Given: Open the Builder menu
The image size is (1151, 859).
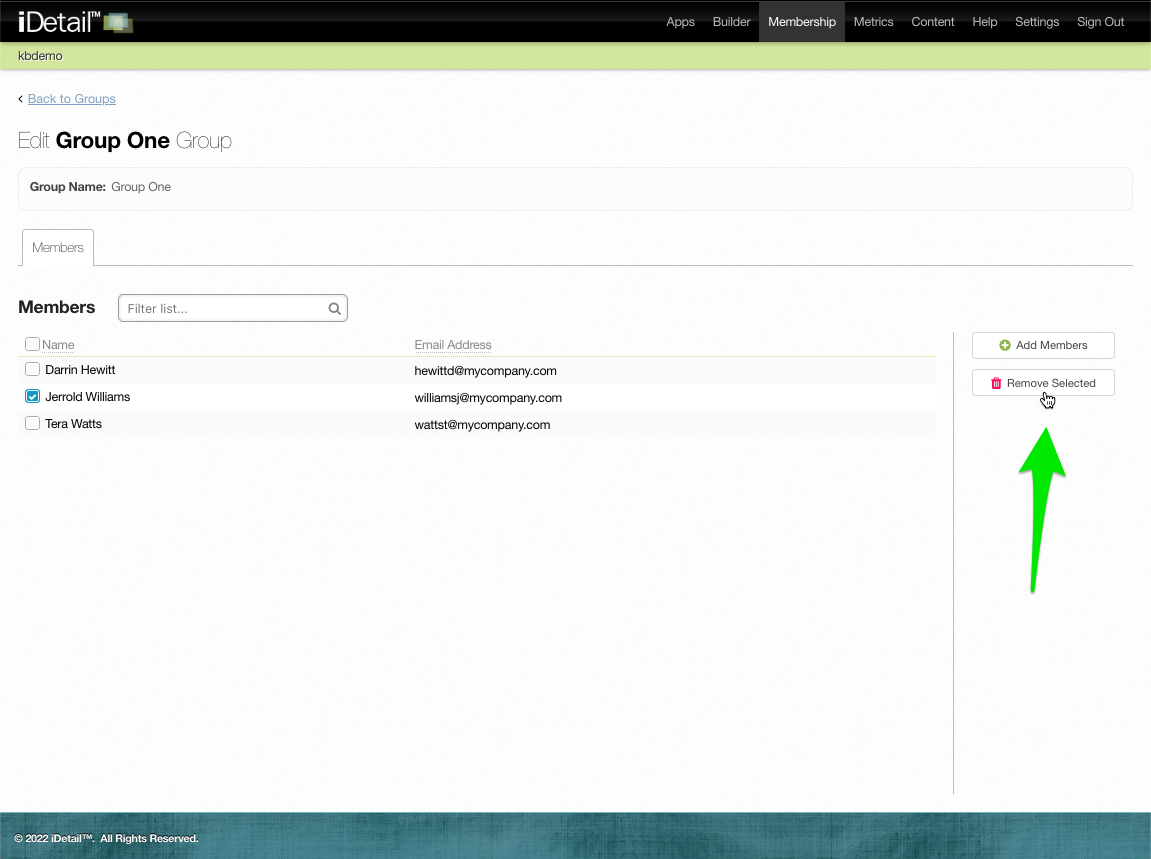Looking at the screenshot, I should (x=731, y=22).
